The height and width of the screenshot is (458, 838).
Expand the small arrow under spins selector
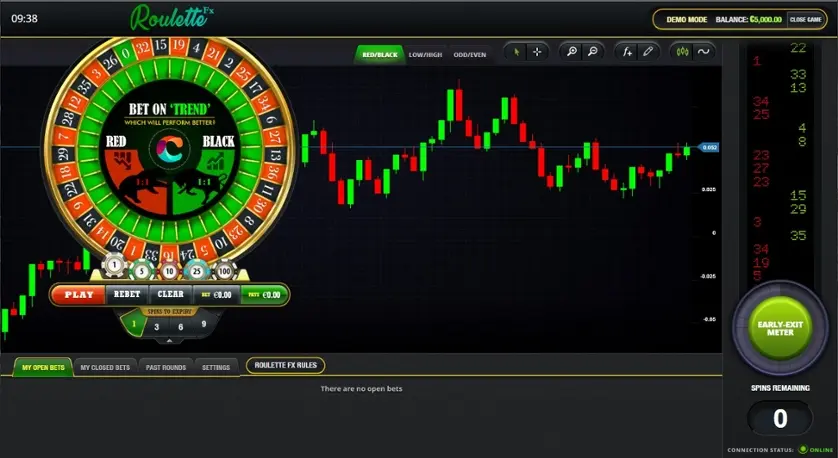tap(169, 340)
